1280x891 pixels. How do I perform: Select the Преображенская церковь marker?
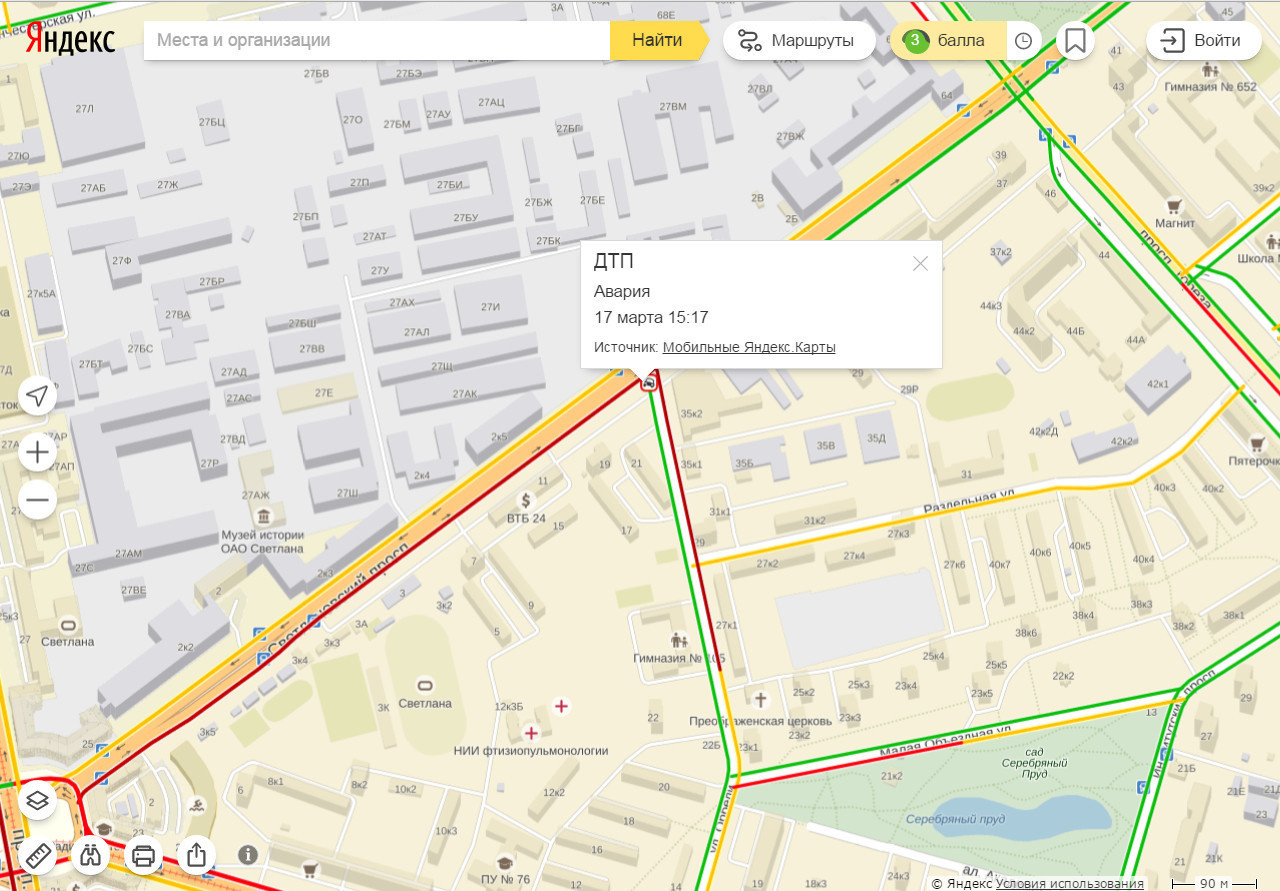pos(760,700)
